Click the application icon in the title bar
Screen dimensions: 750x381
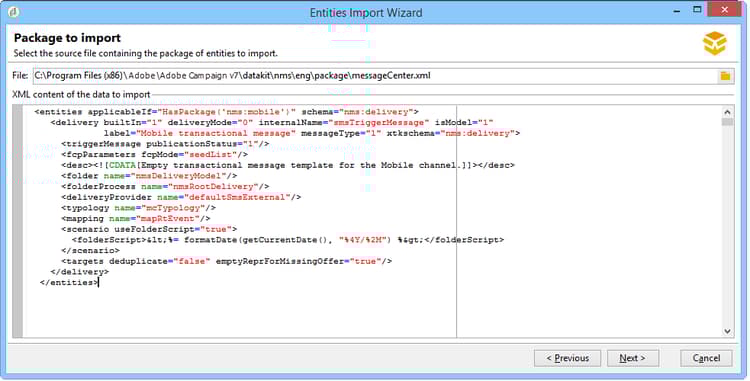[14, 11]
